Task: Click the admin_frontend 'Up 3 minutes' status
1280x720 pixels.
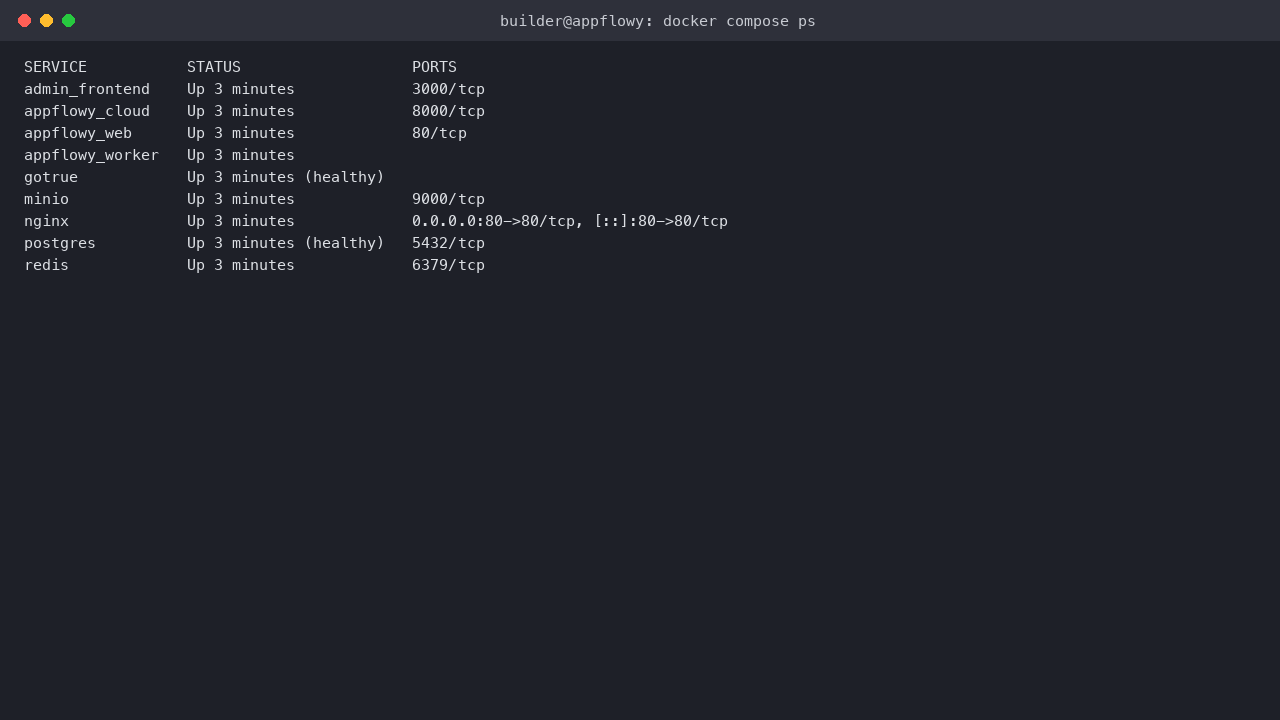Action: click(x=241, y=89)
